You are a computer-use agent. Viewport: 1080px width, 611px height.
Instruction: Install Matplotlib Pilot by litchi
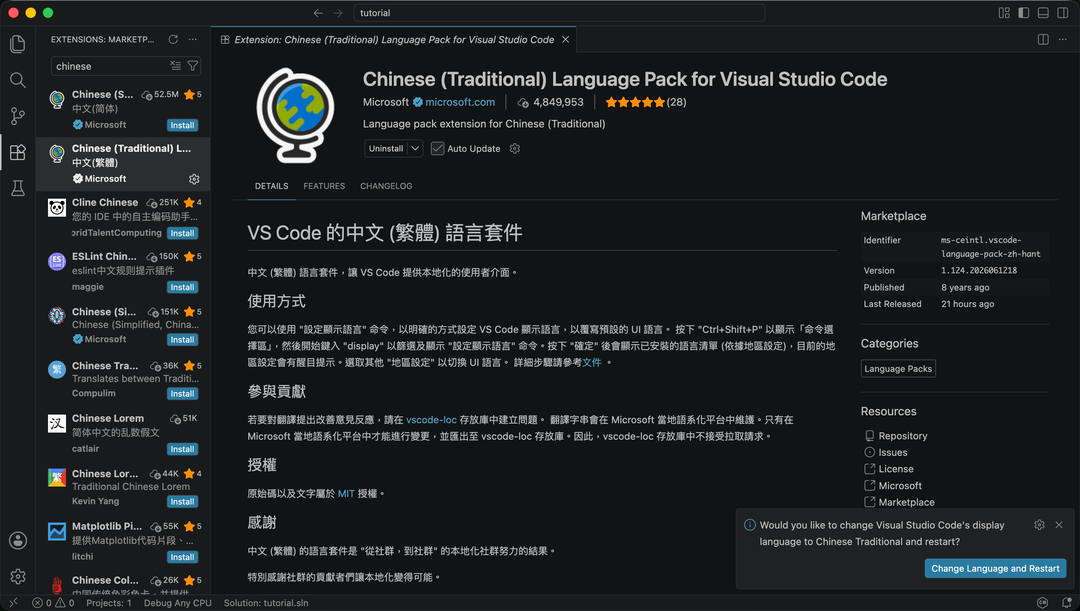(x=183, y=557)
